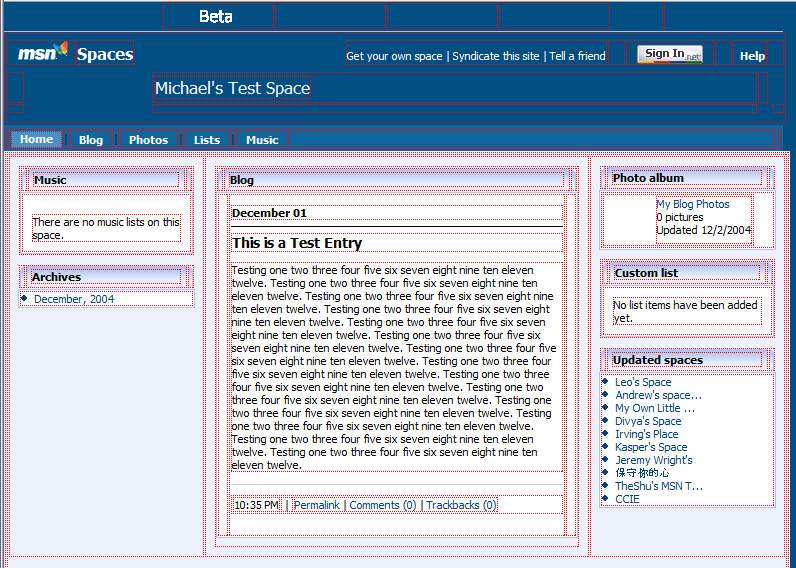Go to the Lists tab
Viewport: 796px width, 568px height.
click(207, 140)
